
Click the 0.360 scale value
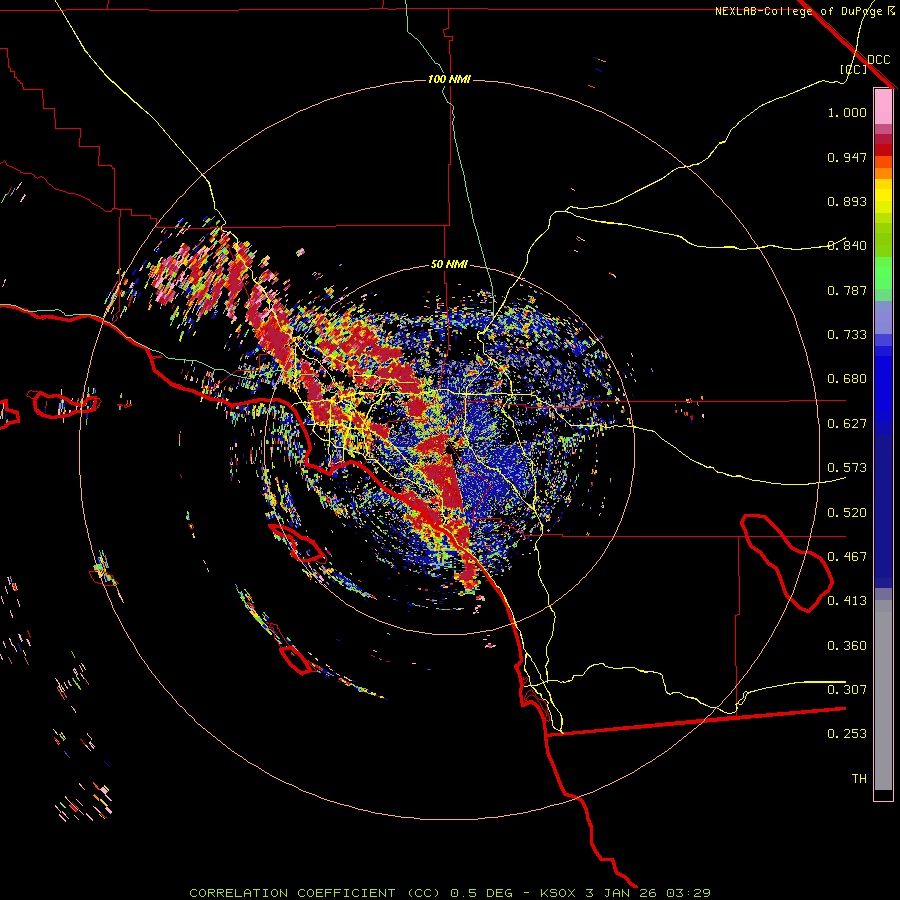tap(847, 646)
